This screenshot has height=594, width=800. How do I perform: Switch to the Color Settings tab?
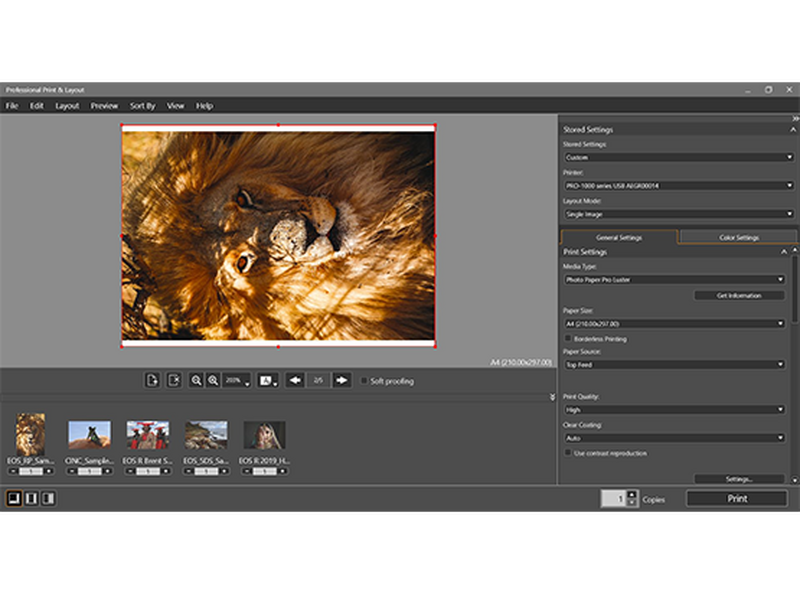pyautogui.click(x=739, y=238)
